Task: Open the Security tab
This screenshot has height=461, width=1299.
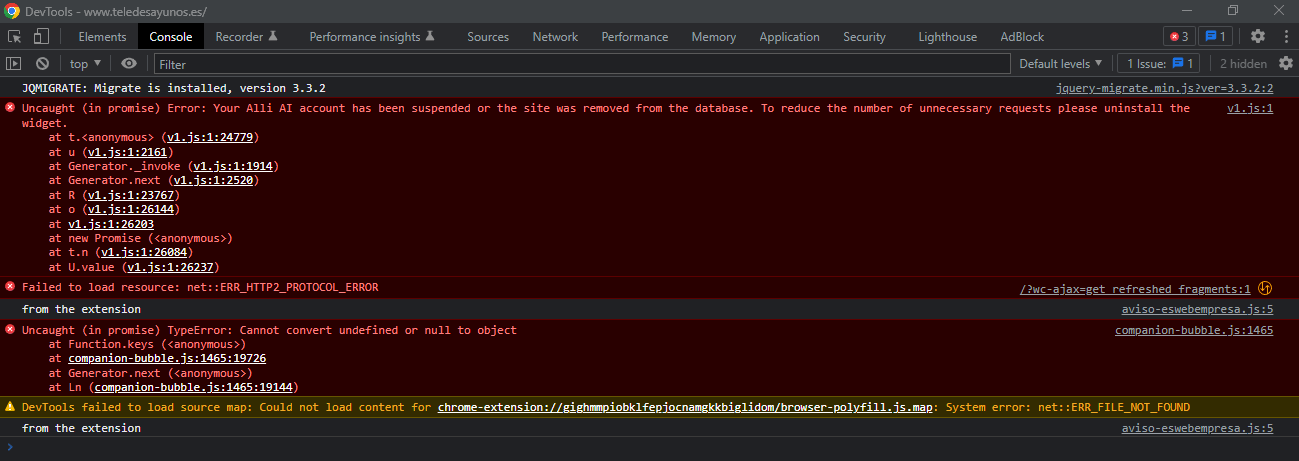Action: click(864, 37)
